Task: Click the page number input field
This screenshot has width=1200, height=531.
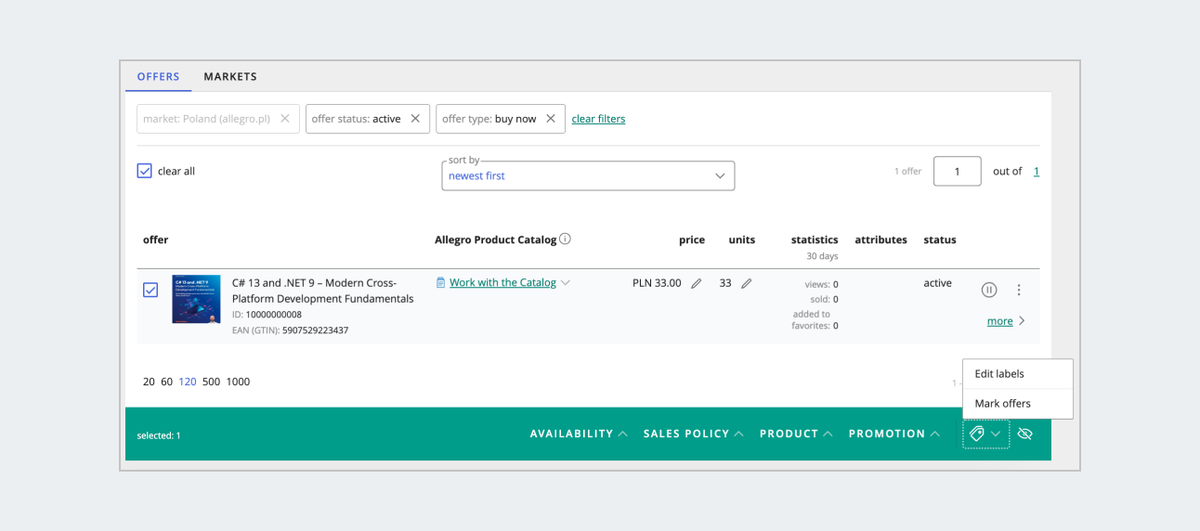Action: coord(957,171)
